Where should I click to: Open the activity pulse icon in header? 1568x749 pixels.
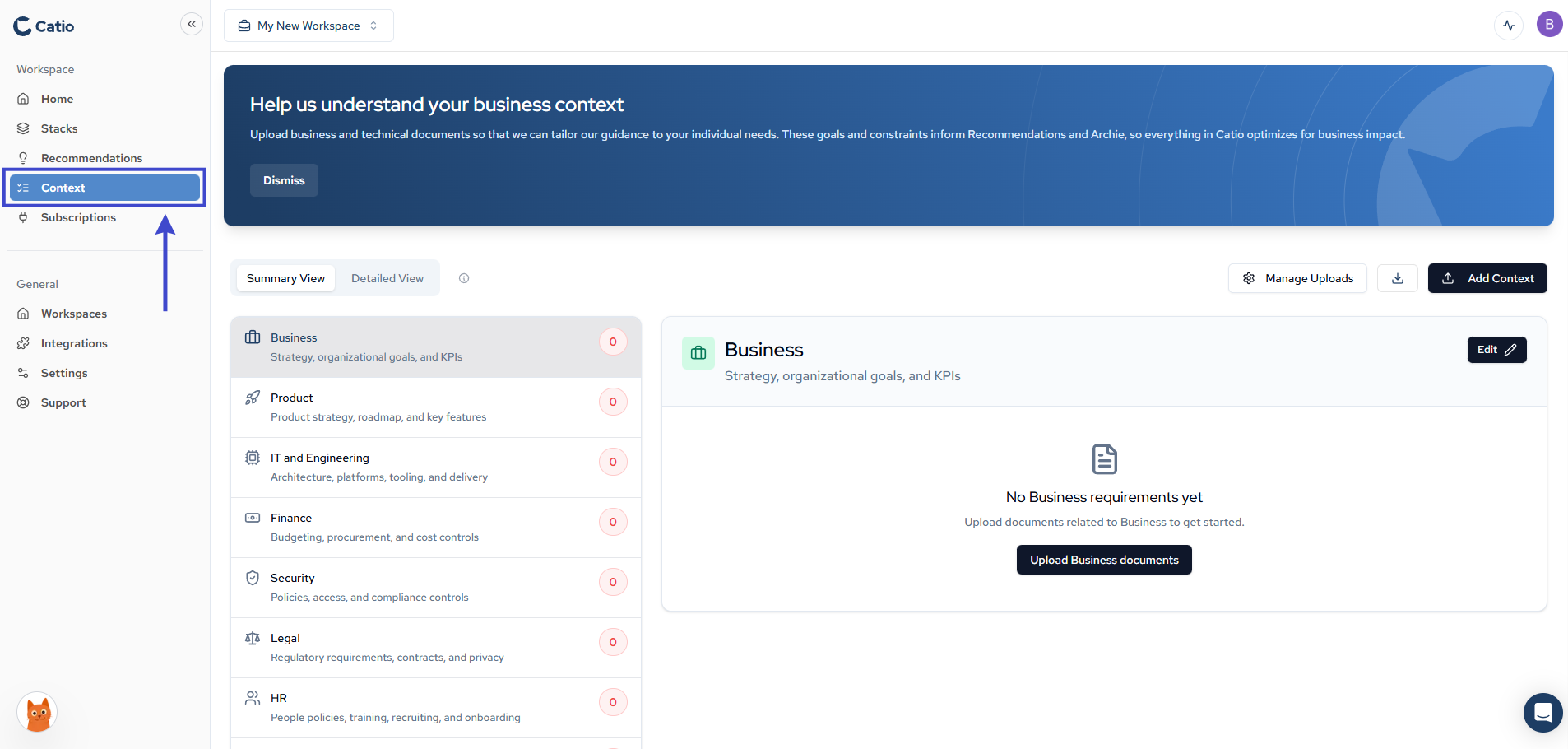coord(1508,25)
